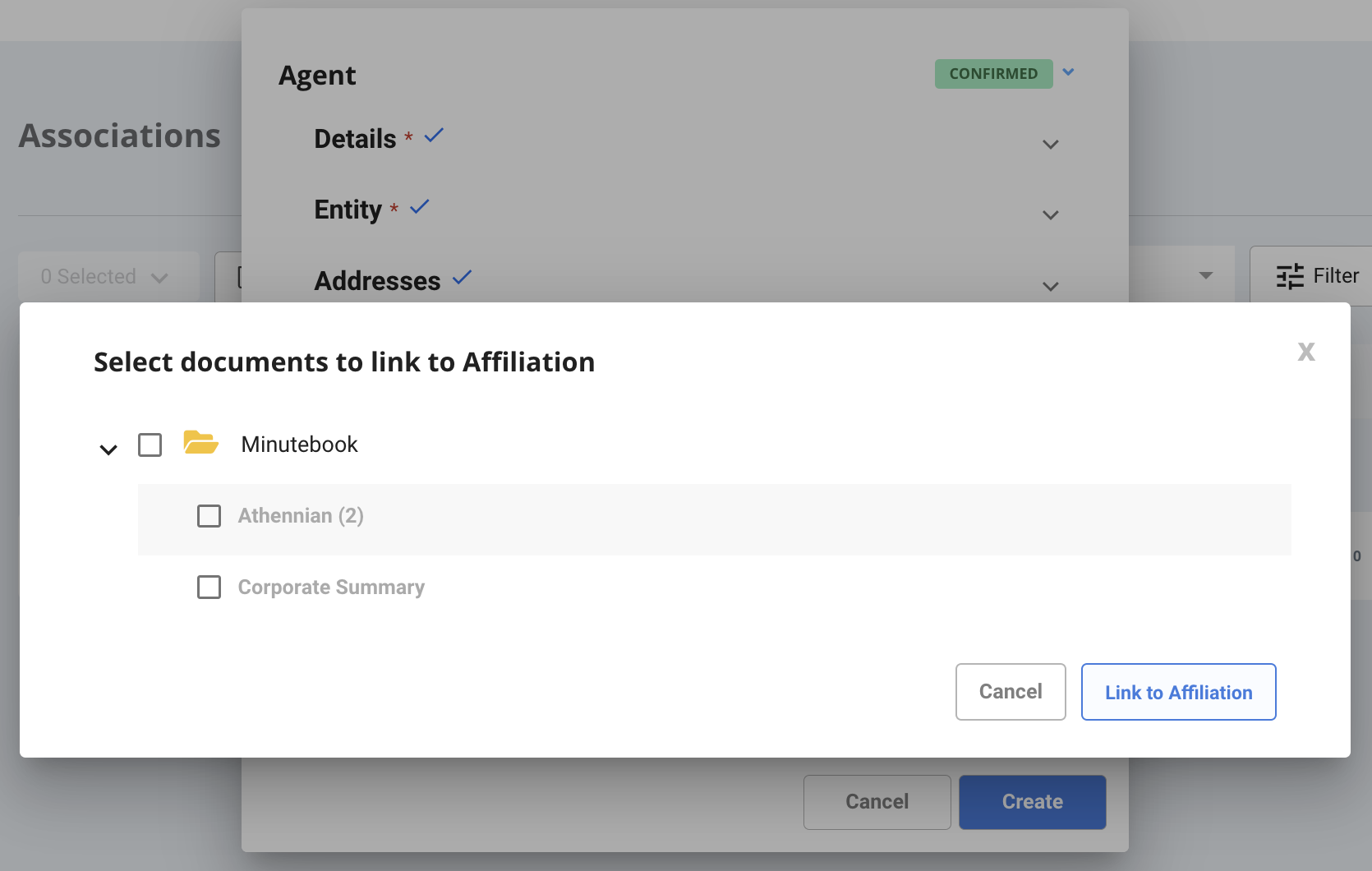1372x871 pixels.
Task: Click the CONFIRMED status badge
Action: point(992,74)
